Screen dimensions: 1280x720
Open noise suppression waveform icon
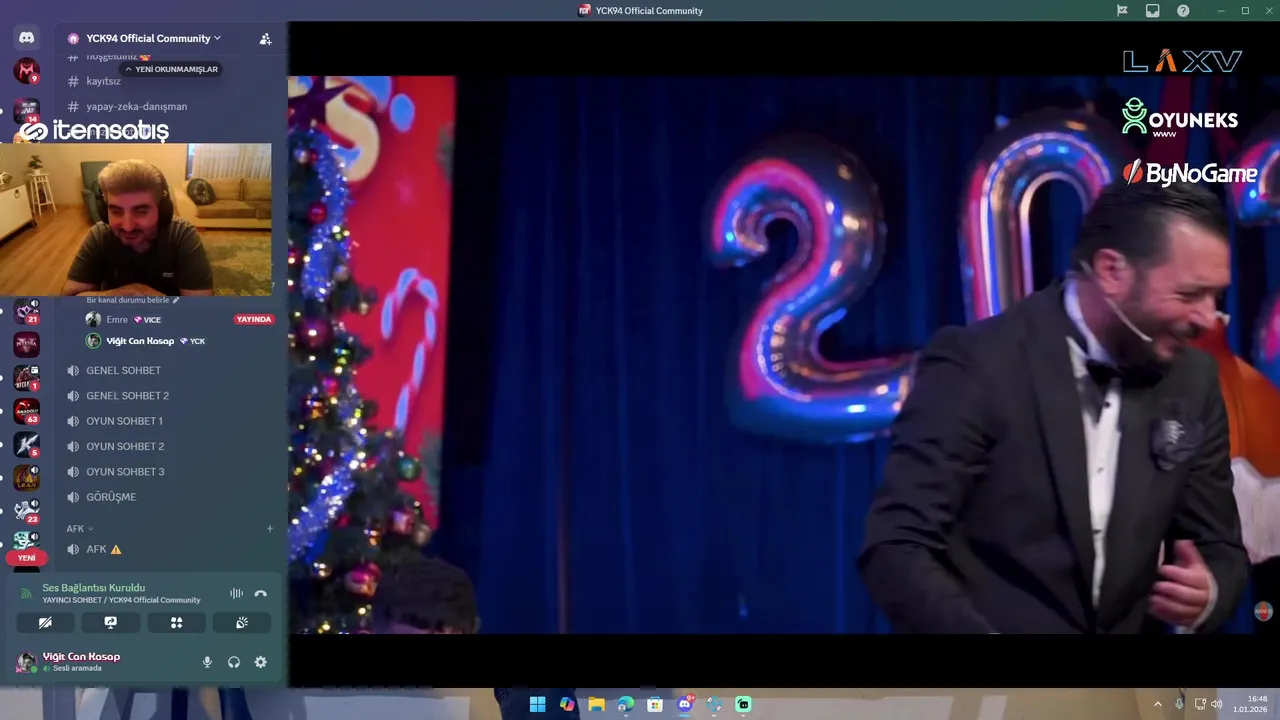(236, 593)
